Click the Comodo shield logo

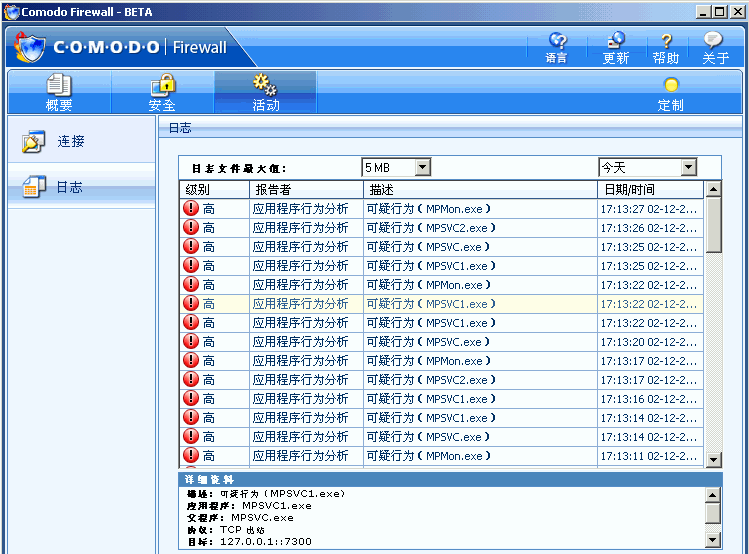pyautogui.click(x=30, y=47)
